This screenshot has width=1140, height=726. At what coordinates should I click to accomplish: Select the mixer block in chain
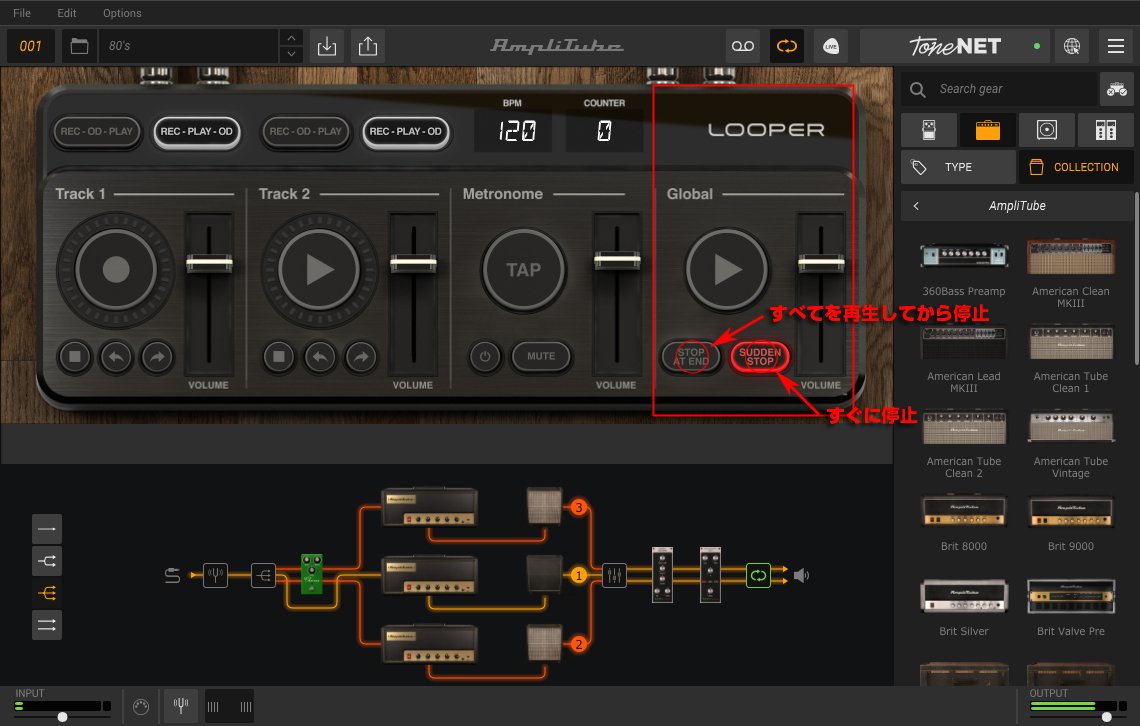[x=614, y=576]
